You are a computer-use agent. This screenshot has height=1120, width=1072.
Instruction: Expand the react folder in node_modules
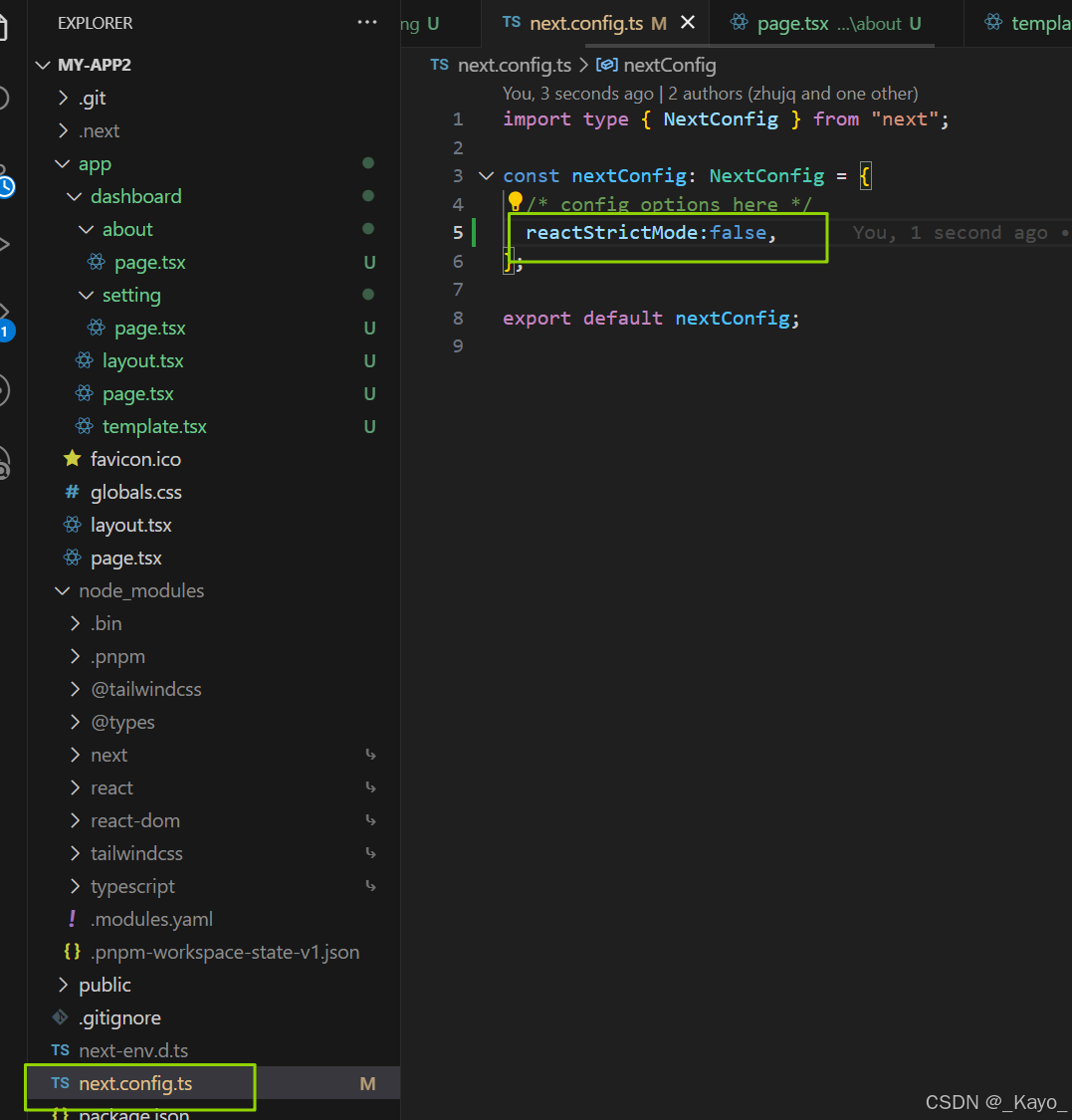[x=75, y=787]
